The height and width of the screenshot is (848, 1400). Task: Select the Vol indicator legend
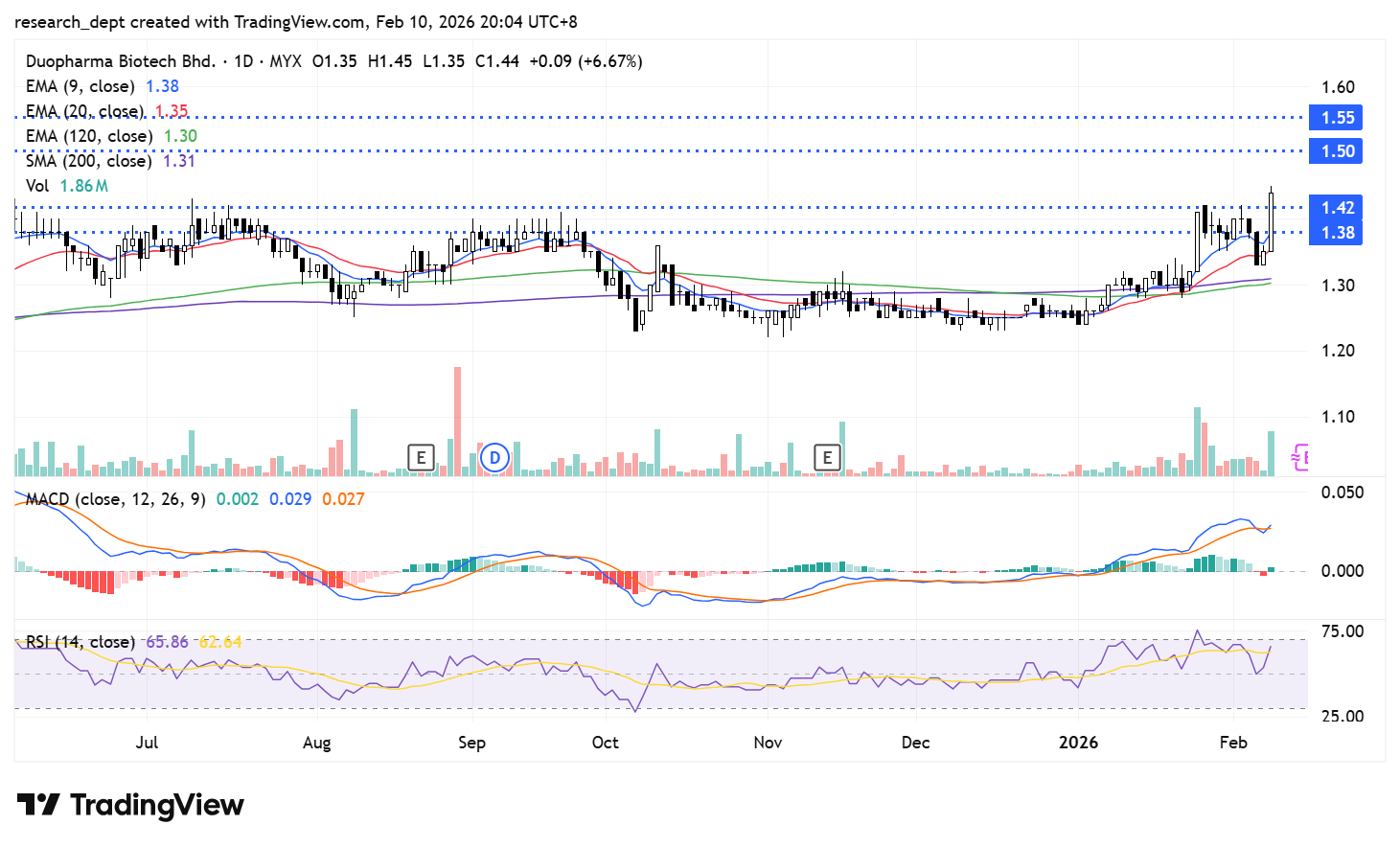click(x=37, y=186)
